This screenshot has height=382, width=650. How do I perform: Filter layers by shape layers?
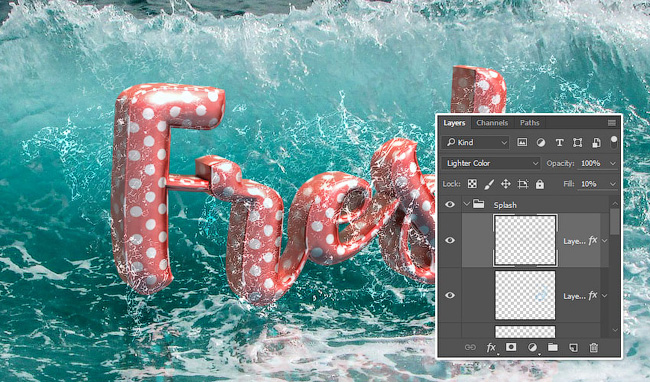[x=577, y=143]
